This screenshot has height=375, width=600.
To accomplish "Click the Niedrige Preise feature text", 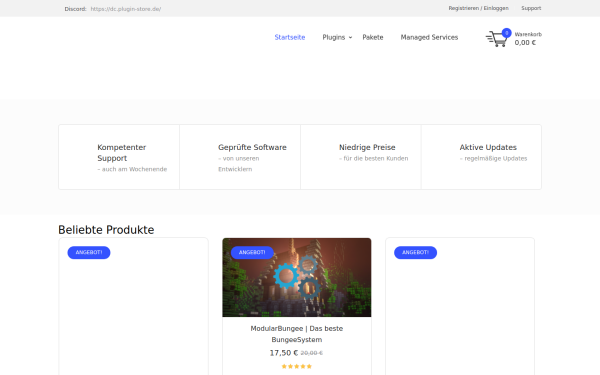I will [x=367, y=147].
